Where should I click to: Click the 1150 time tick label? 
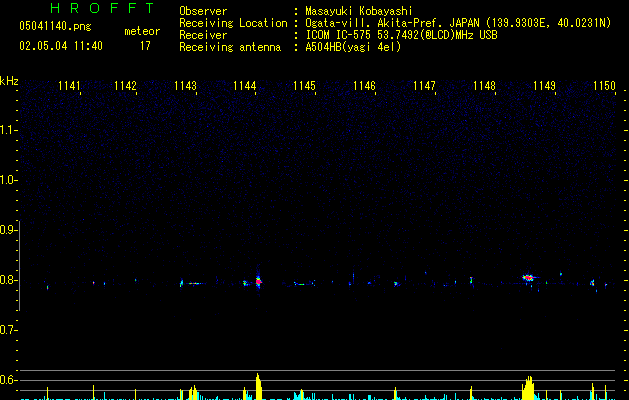click(604, 86)
